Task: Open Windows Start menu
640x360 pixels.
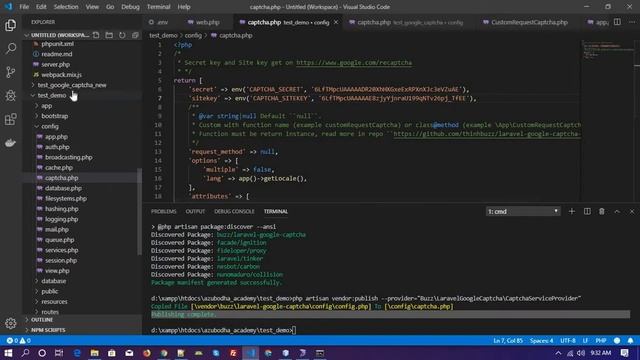Action: [8, 353]
